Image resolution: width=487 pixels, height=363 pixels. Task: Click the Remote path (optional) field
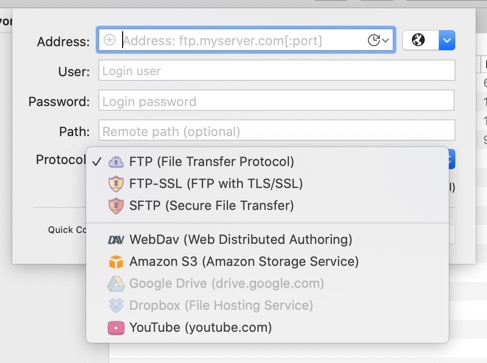[277, 130]
